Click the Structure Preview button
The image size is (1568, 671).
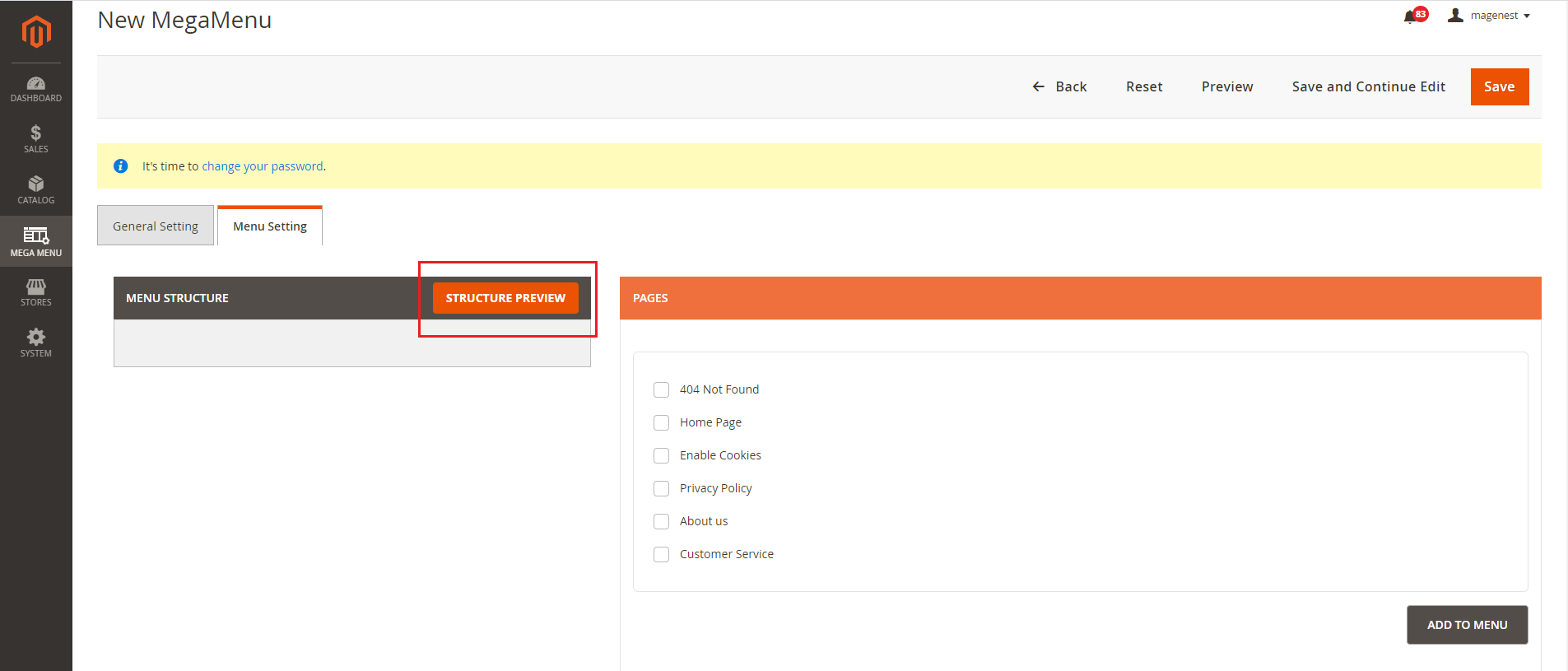[505, 298]
